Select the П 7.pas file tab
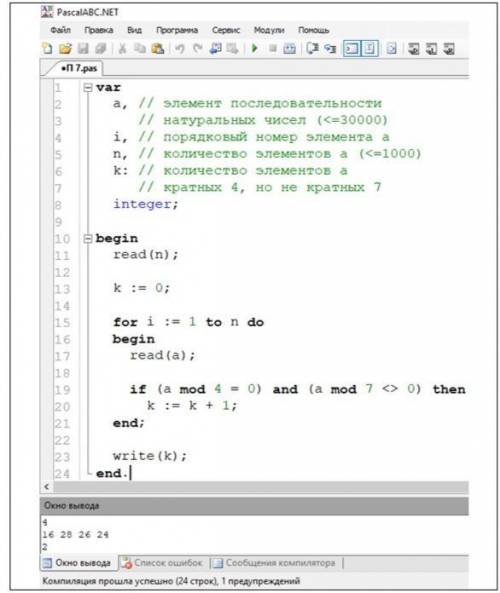500x593 pixels. tap(79, 68)
